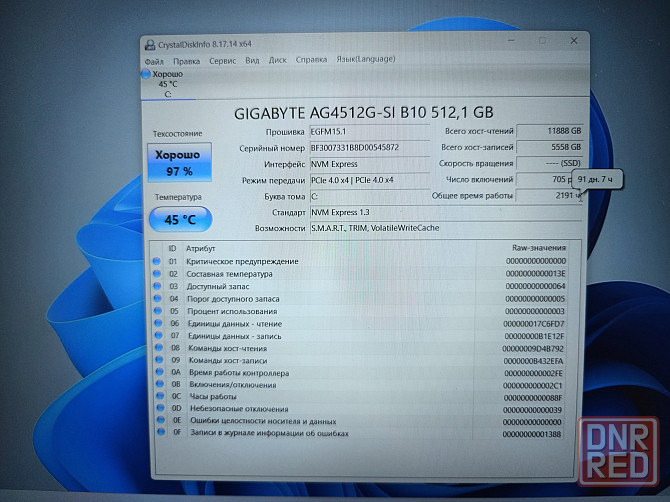Click the transfer mode field PCIe 4.0 x4
The height and width of the screenshot is (502, 670).
click(x=370, y=180)
